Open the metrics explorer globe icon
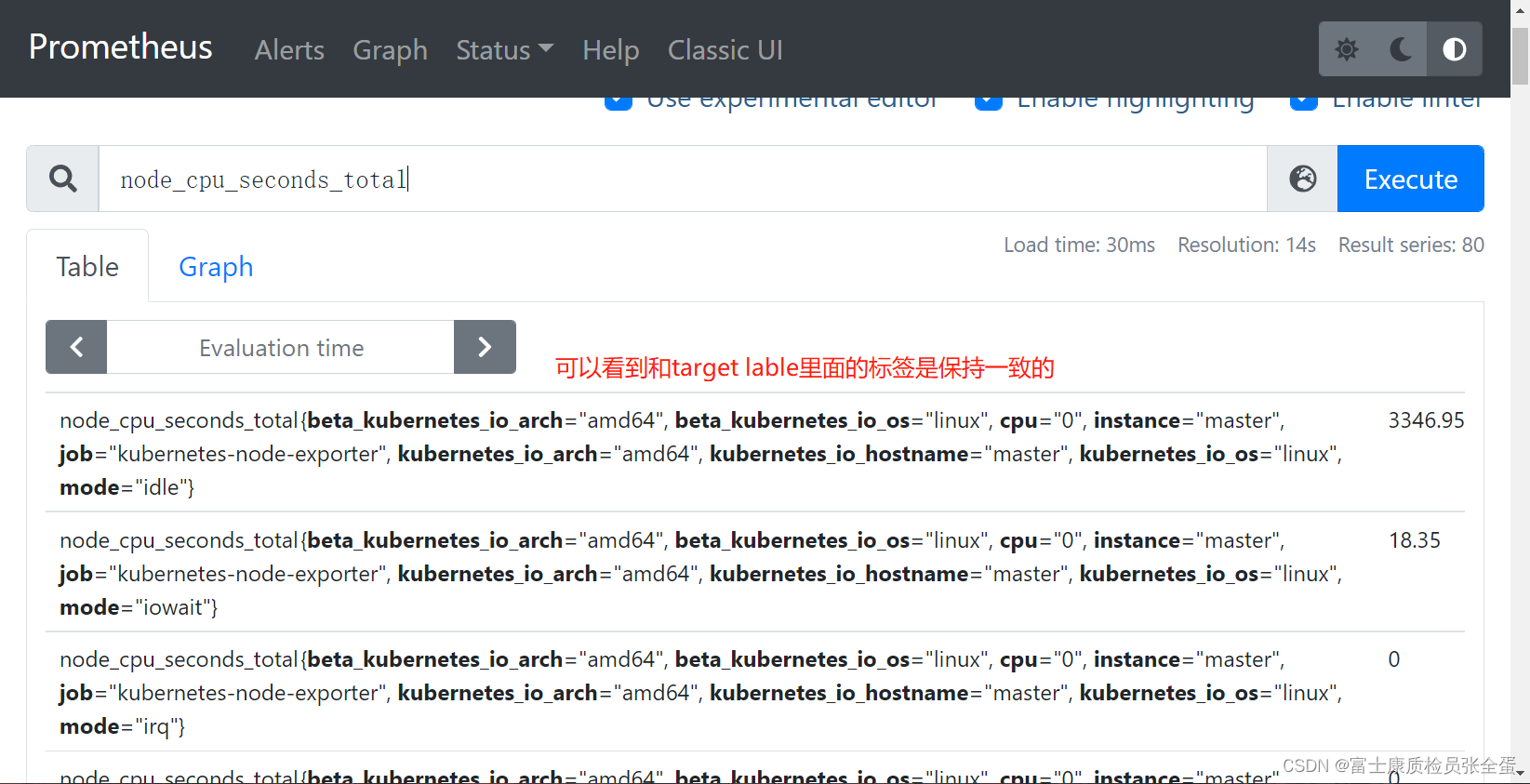This screenshot has height=784, width=1530. pos(1302,179)
